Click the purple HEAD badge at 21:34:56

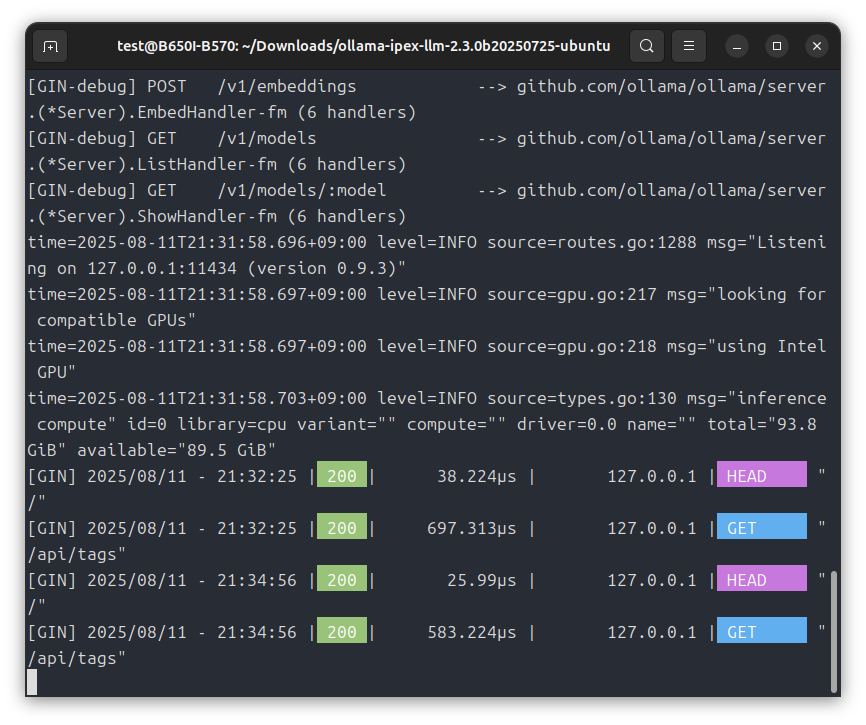[x=762, y=579]
